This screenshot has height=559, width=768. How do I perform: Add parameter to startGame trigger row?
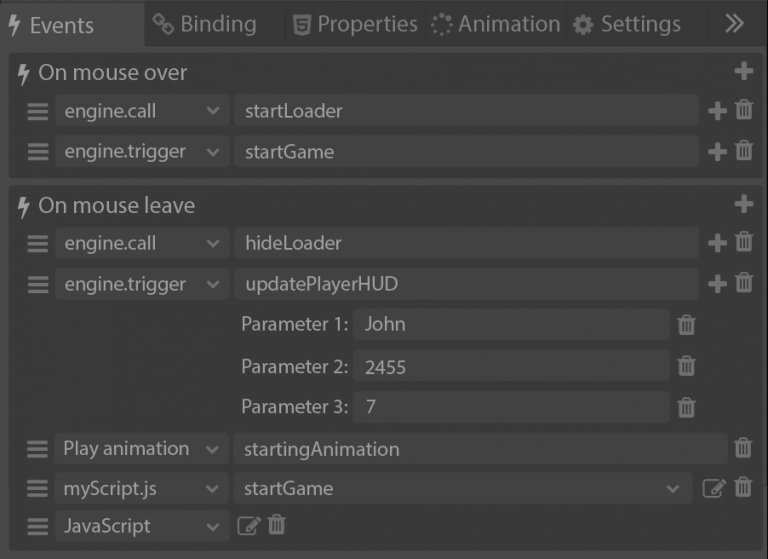pyautogui.click(x=717, y=152)
